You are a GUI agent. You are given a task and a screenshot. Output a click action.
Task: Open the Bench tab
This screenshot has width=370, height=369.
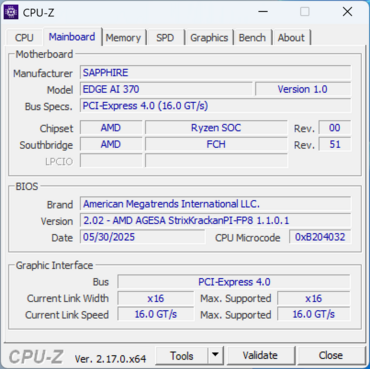point(252,38)
